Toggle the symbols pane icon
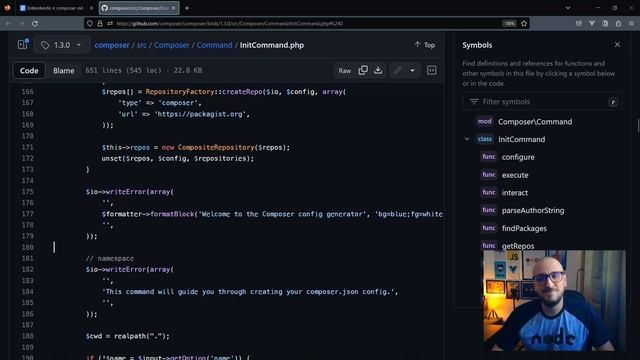This screenshot has height=360, width=640. point(431,70)
